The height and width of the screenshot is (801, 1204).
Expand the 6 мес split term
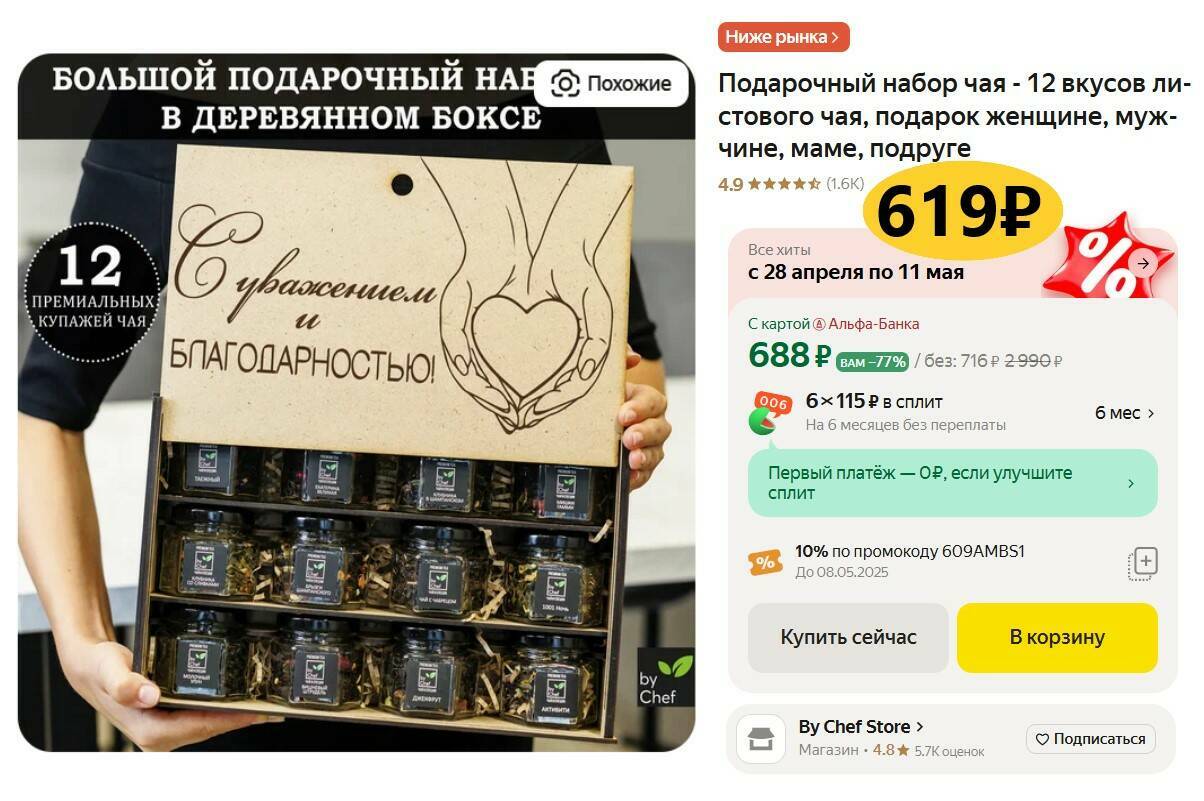(x=1125, y=413)
